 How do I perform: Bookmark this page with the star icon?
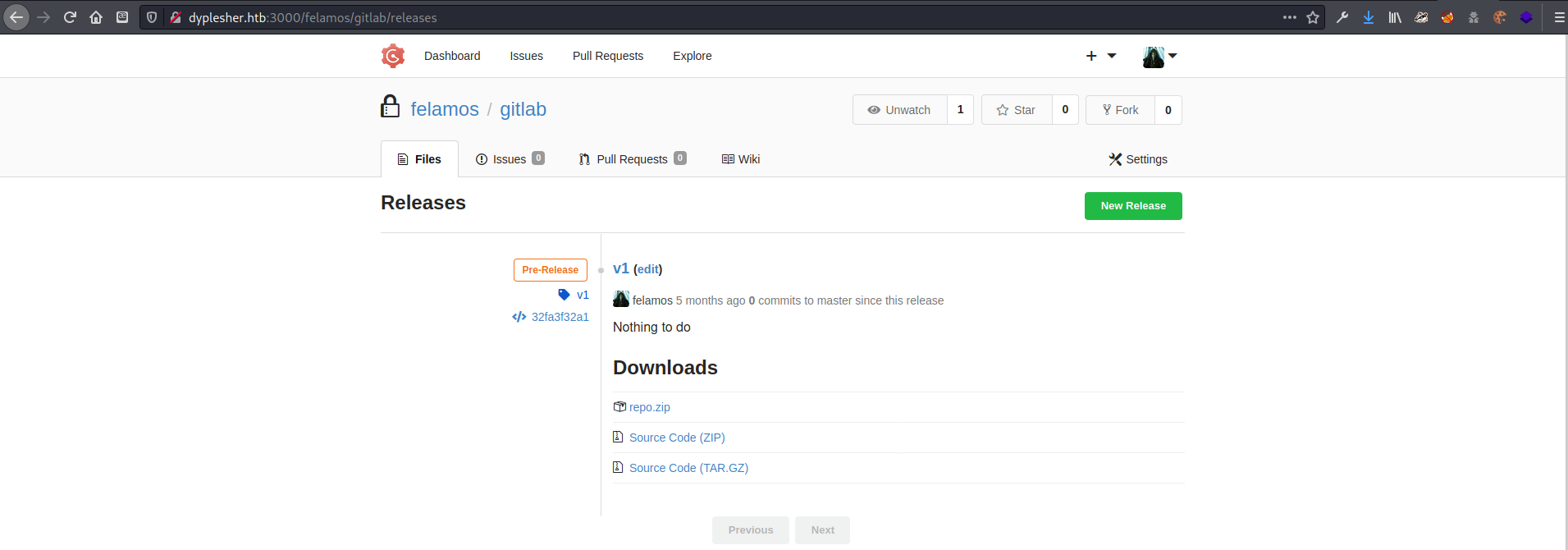(x=1313, y=17)
